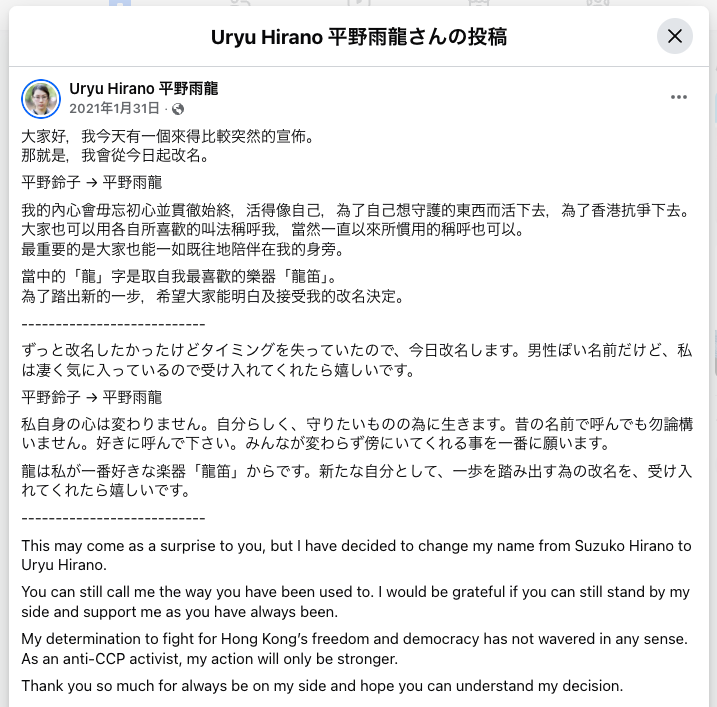Screen dimensions: 717x707
Task: Open Friends icon in top navigation bar
Action: [x=240, y=3]
